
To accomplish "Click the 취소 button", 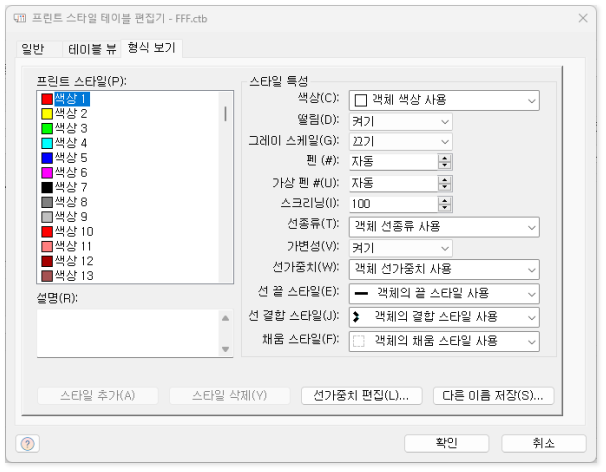I will (x=544, y=443).
